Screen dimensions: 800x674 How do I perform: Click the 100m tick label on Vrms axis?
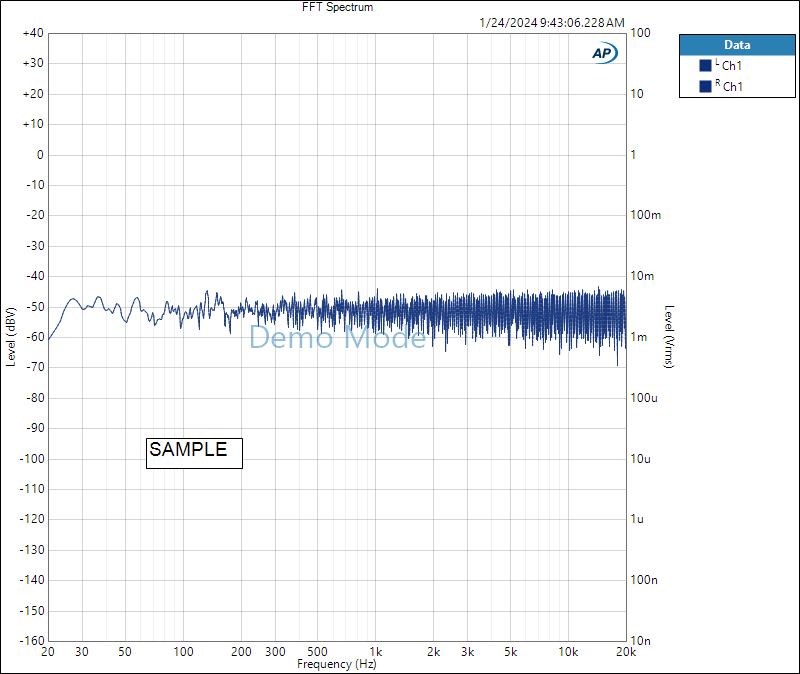646,215
